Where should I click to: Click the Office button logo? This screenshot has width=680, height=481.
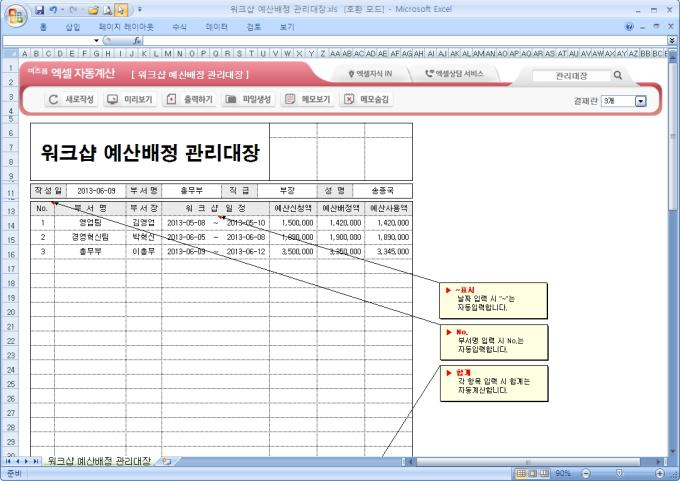click(x=16, y=16)
